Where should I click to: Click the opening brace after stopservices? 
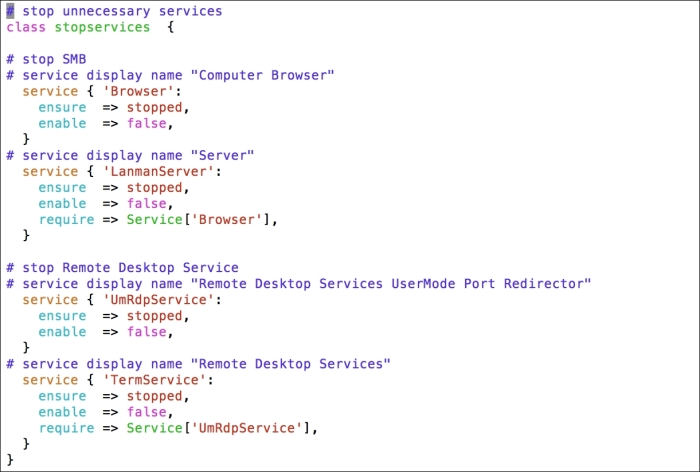tap(170, 27)
